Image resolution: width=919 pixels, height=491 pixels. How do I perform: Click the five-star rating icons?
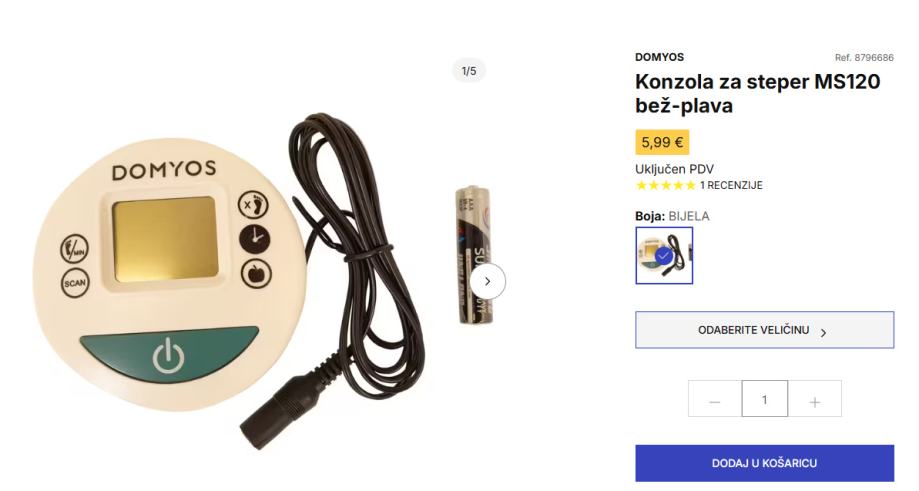(x=666, y=186)
